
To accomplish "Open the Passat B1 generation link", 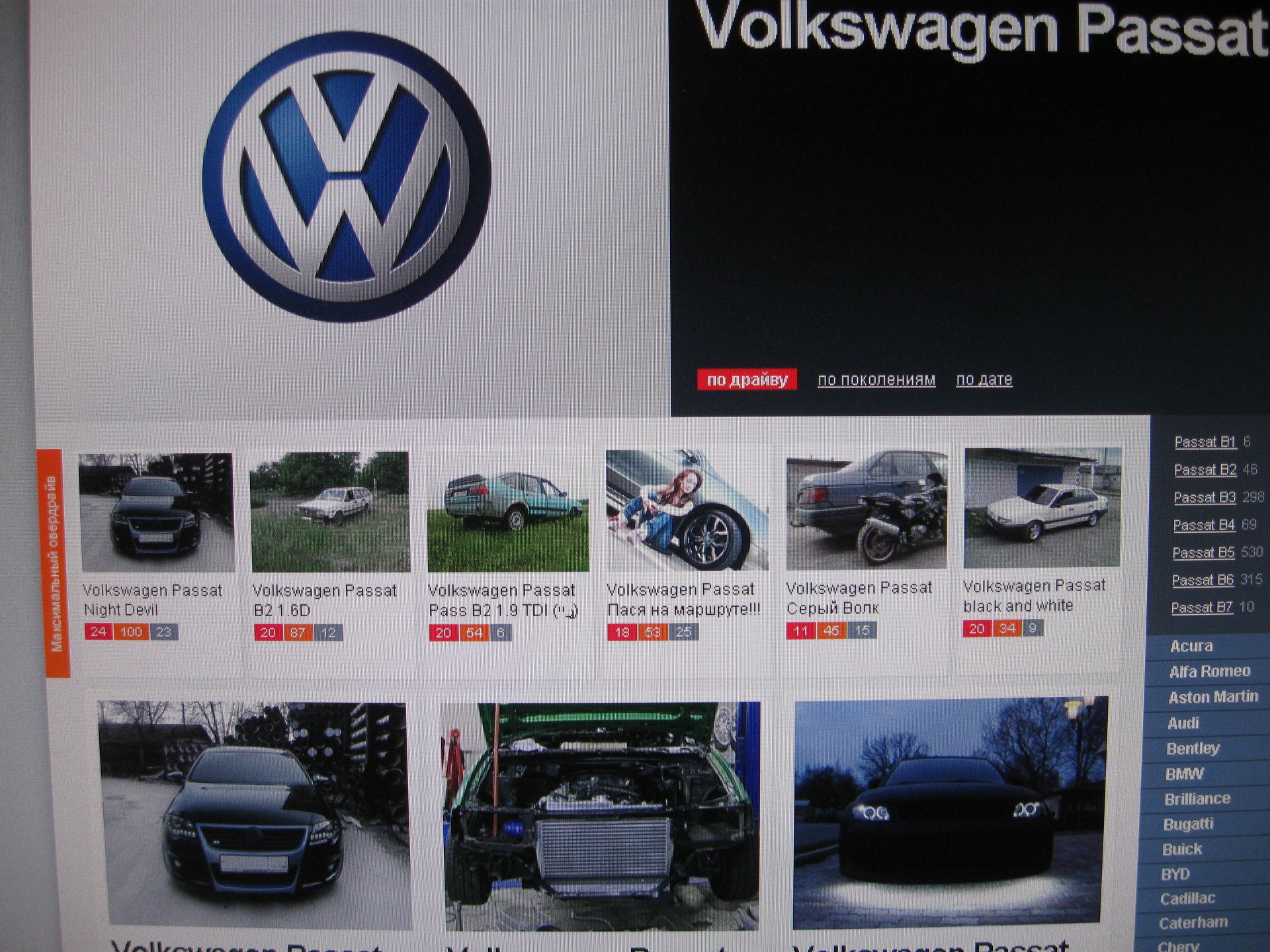I will tap(1205, 442).
